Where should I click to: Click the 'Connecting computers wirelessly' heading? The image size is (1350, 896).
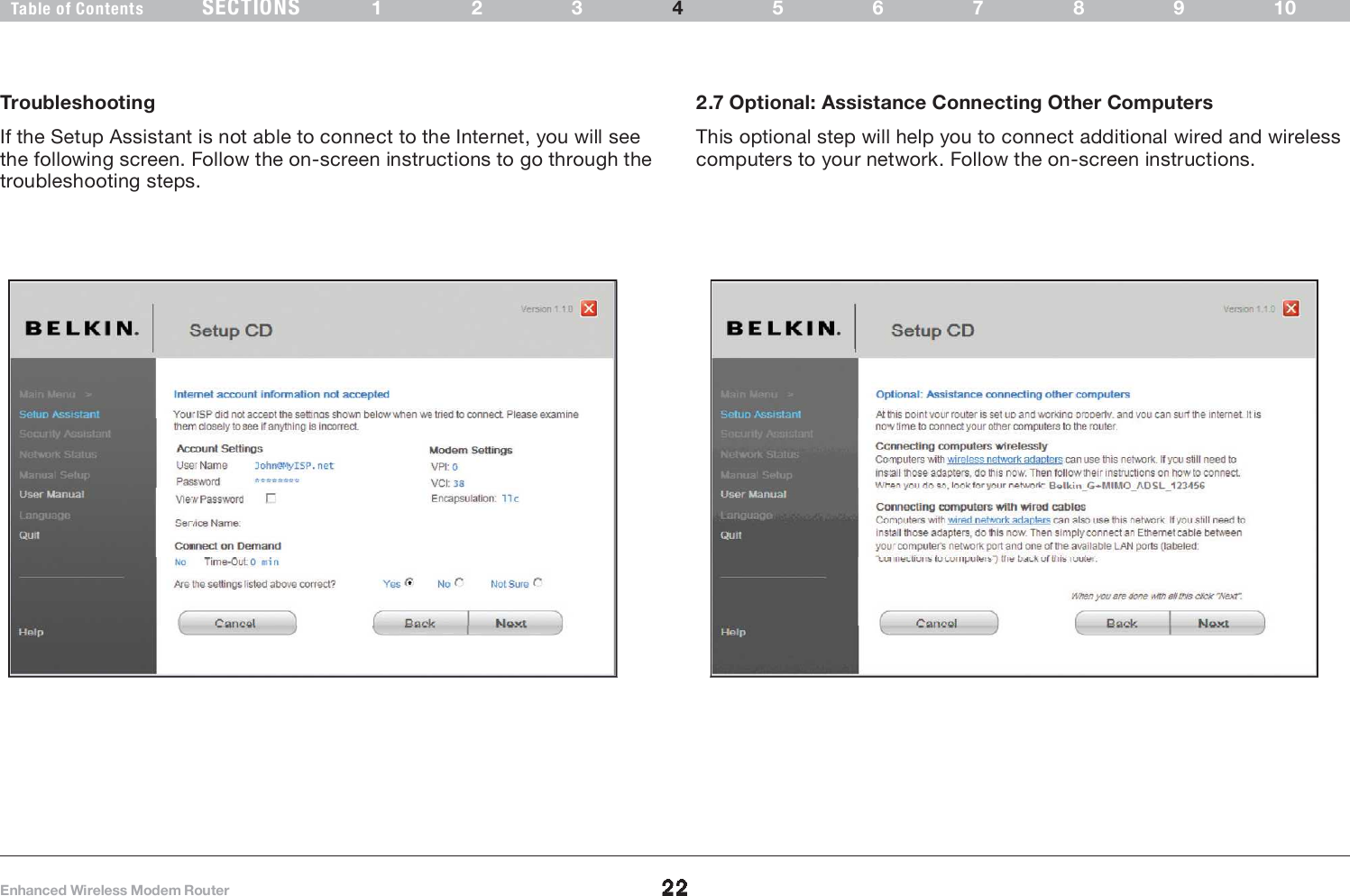pyautogui.click(x=961, y=446)
